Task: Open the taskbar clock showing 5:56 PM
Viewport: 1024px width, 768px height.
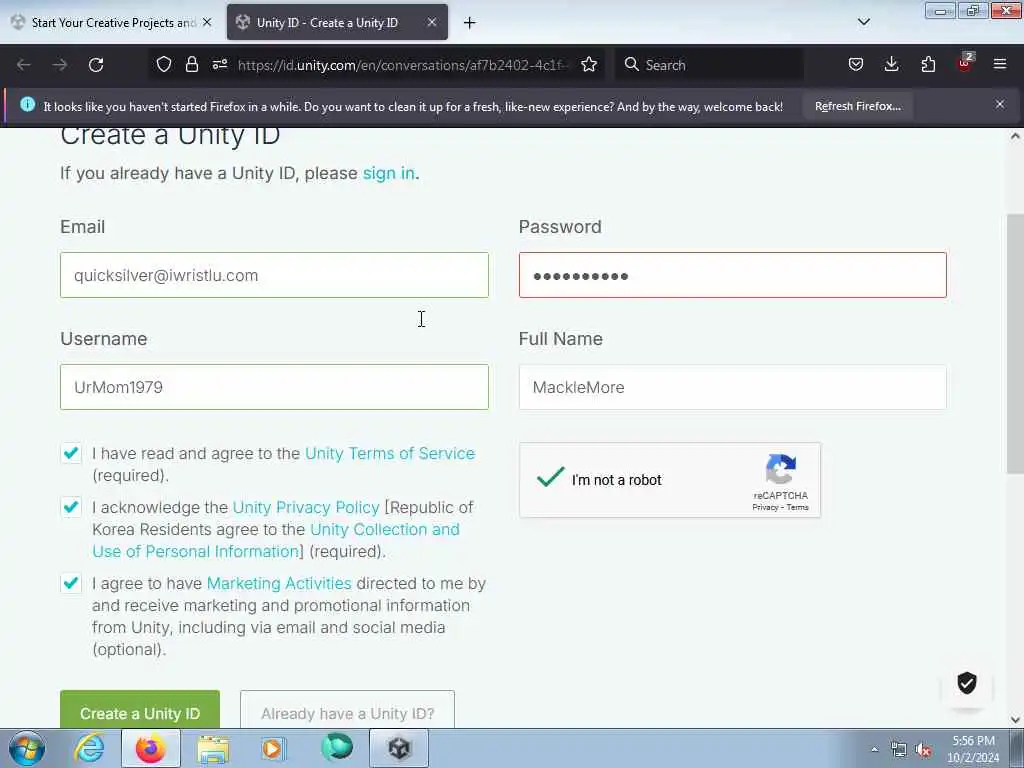Action: (973, 749)
